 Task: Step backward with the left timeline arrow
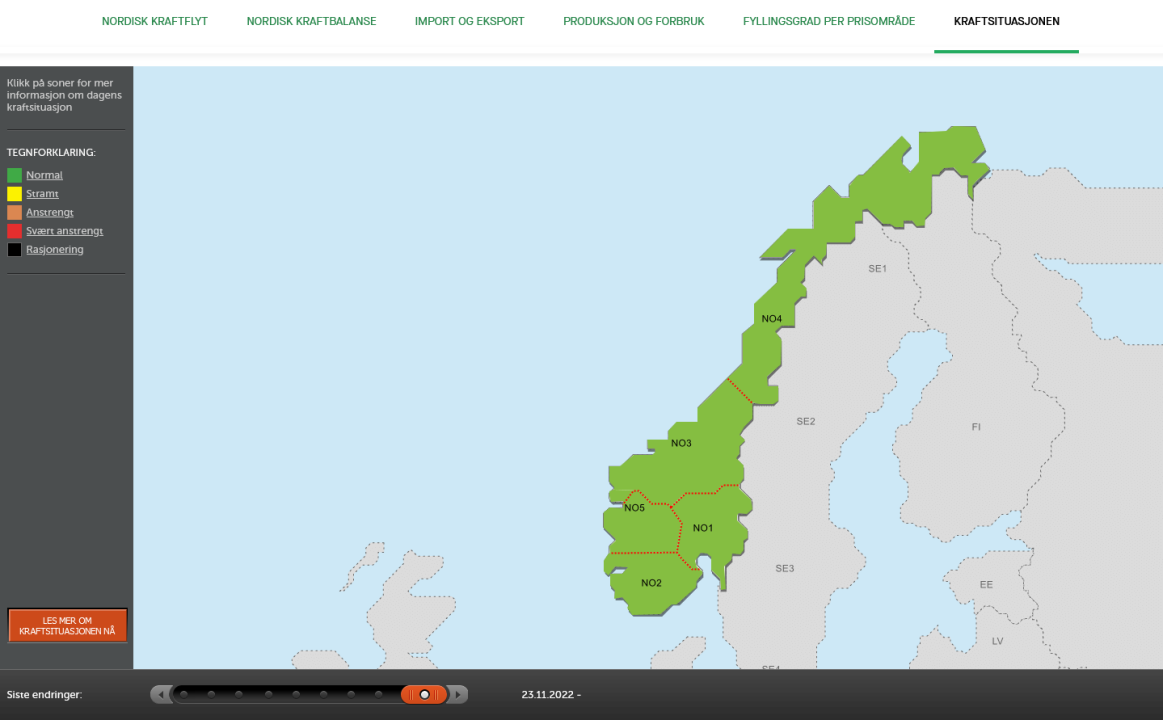coord(161,693)
